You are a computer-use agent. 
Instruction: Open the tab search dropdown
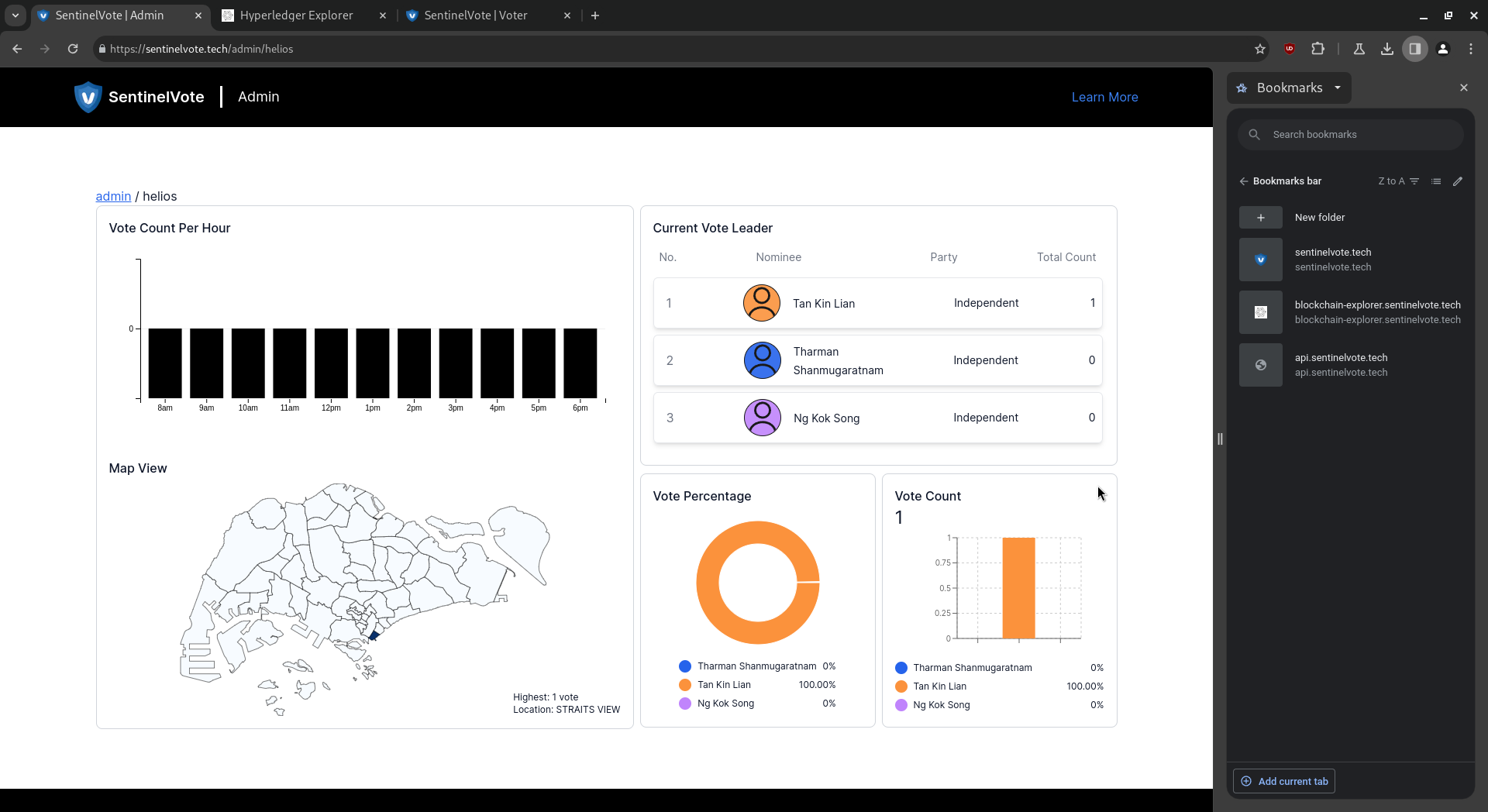(15, 15)
